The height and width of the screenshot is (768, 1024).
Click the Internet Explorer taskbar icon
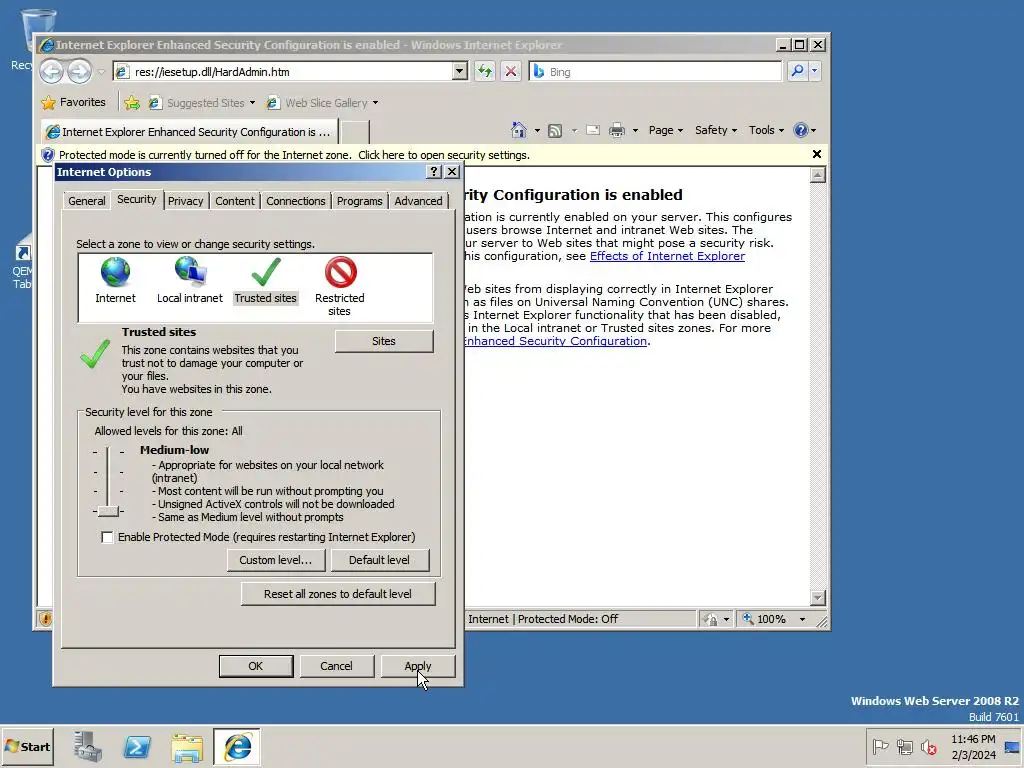pos(237,746)
